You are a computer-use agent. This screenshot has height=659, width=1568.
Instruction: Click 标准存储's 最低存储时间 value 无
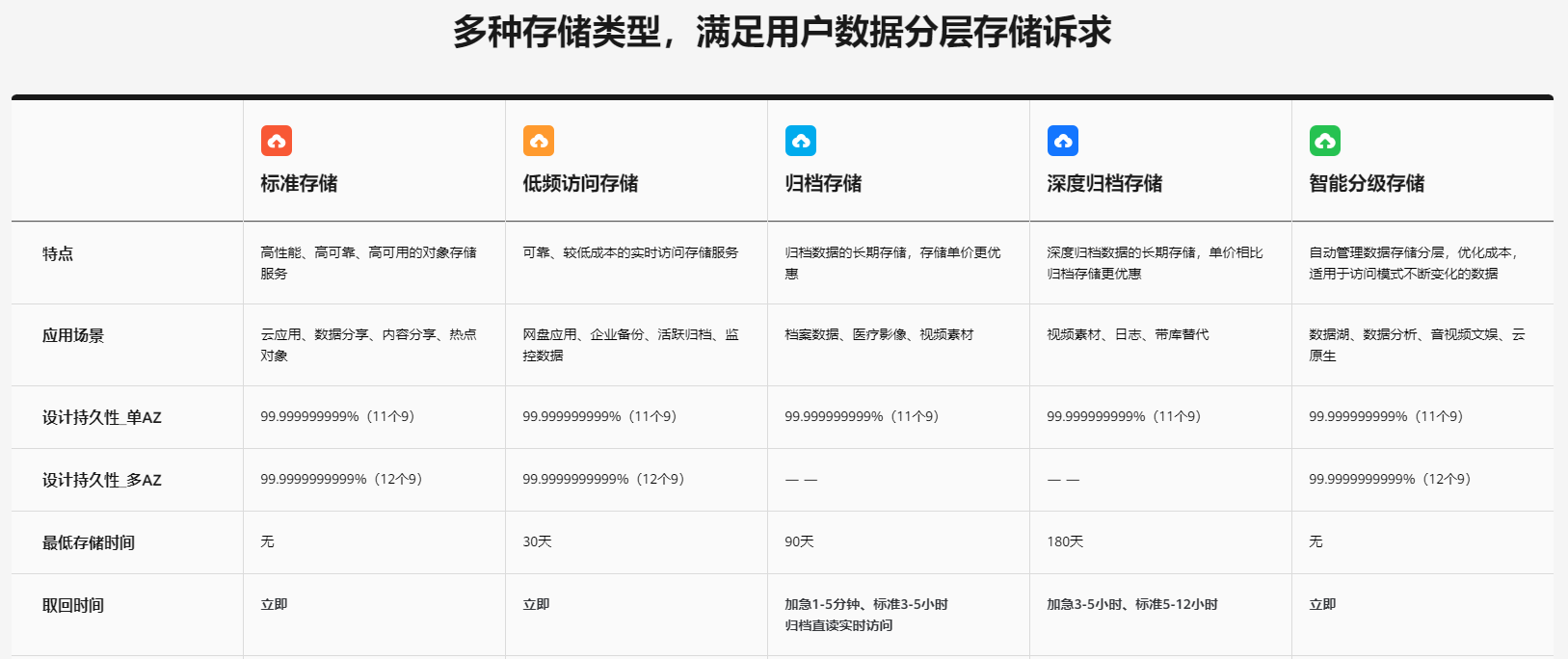pos(267,541)
